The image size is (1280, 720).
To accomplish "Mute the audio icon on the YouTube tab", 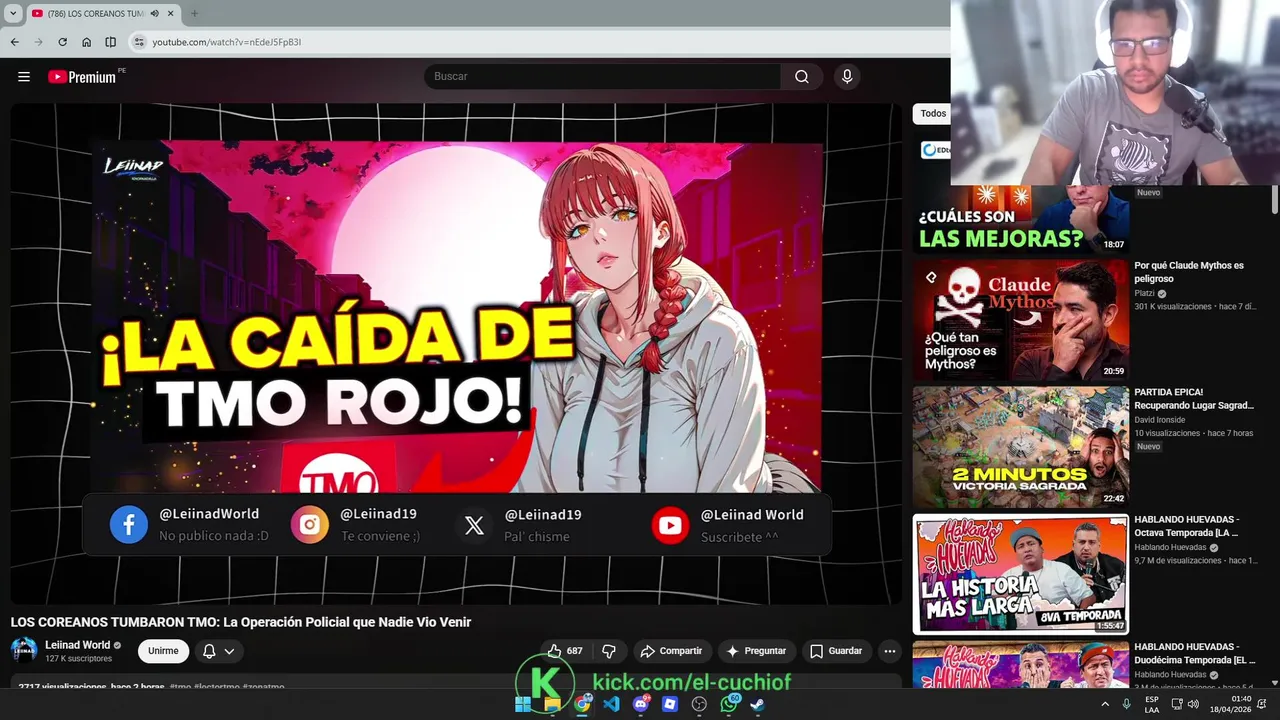I will [x=154, y=13].
